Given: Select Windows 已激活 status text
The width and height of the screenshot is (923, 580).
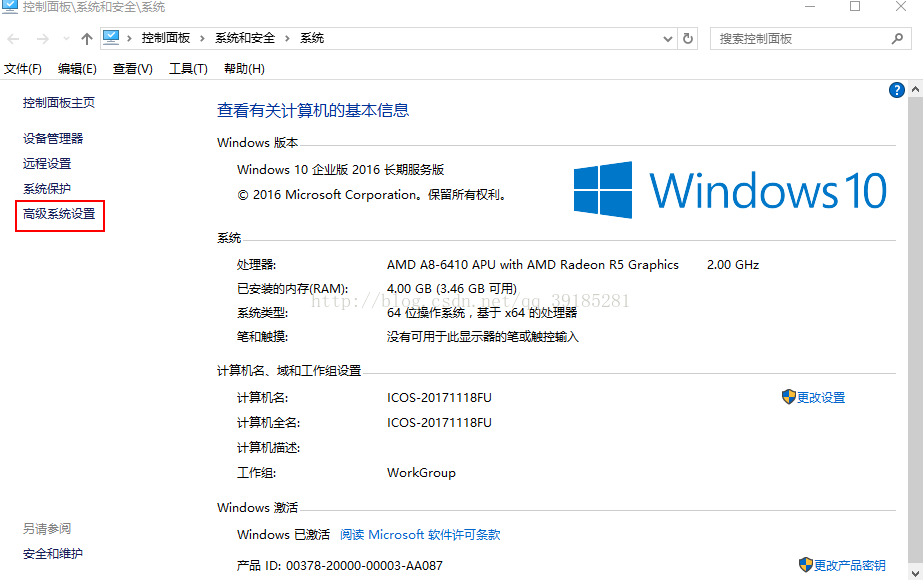Looking at the screenshot, I should 284,535.
